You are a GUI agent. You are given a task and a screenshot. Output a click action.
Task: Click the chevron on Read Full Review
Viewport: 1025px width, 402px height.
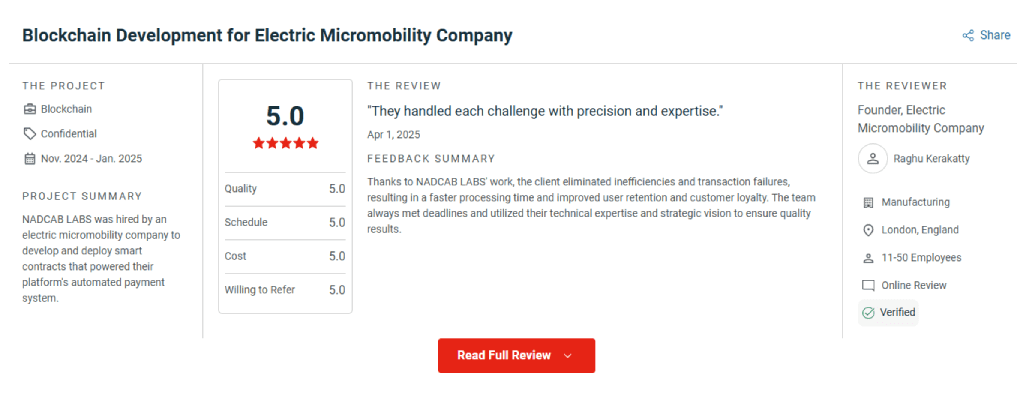coord(567,356)
